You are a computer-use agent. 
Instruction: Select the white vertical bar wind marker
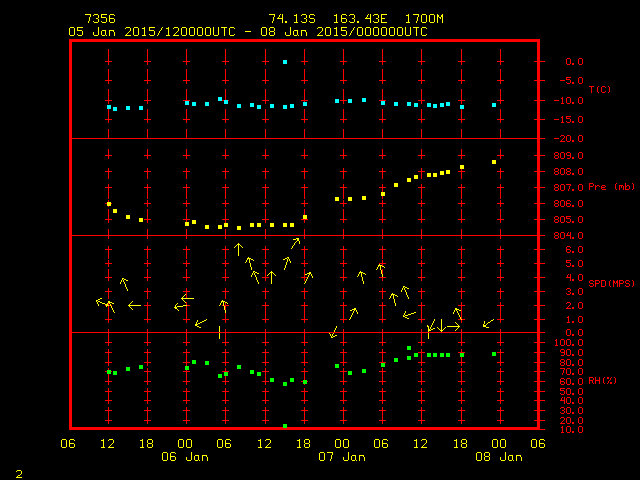coord(219,332)
